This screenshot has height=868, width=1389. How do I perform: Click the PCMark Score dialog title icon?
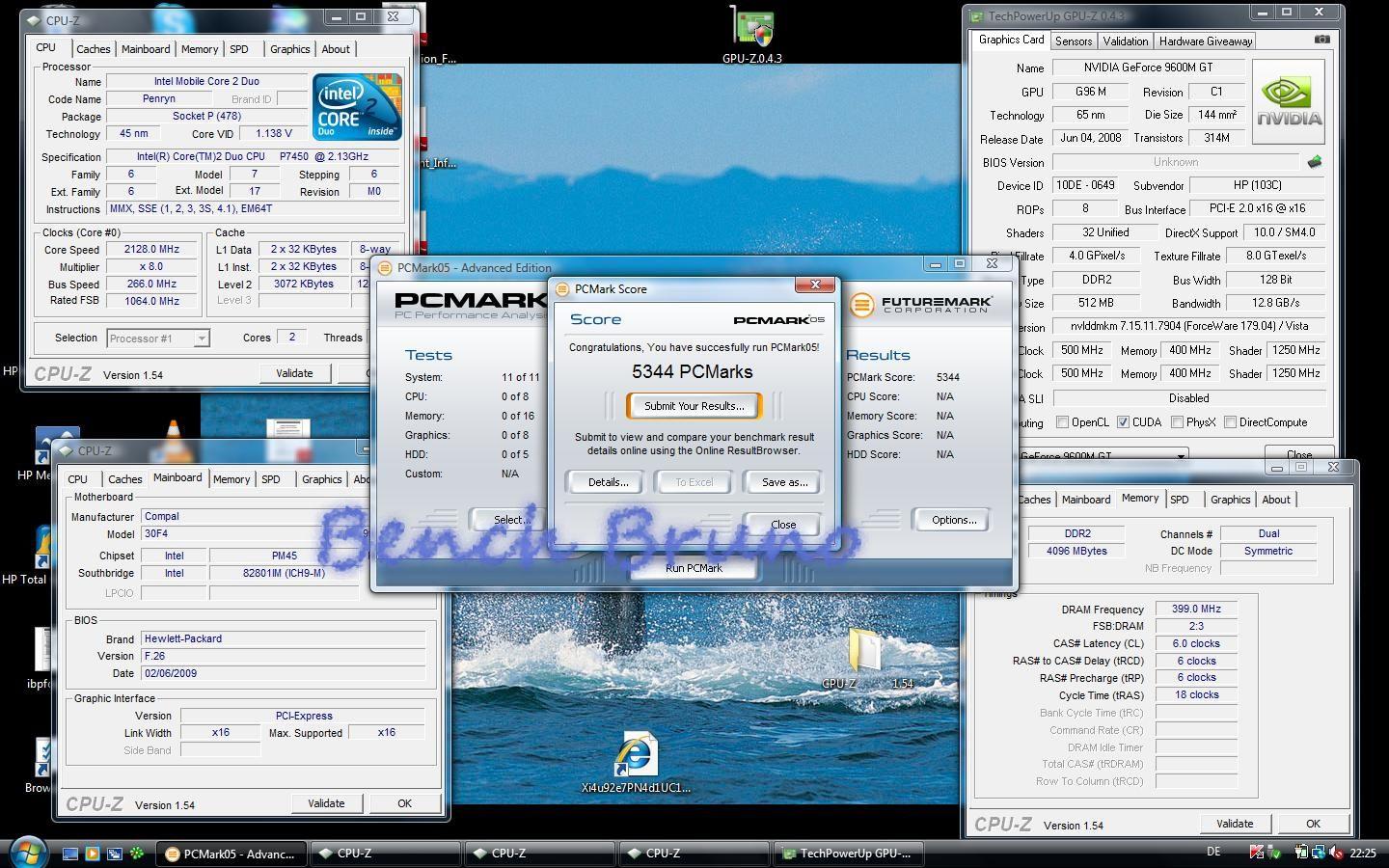(x=562, y=288)
